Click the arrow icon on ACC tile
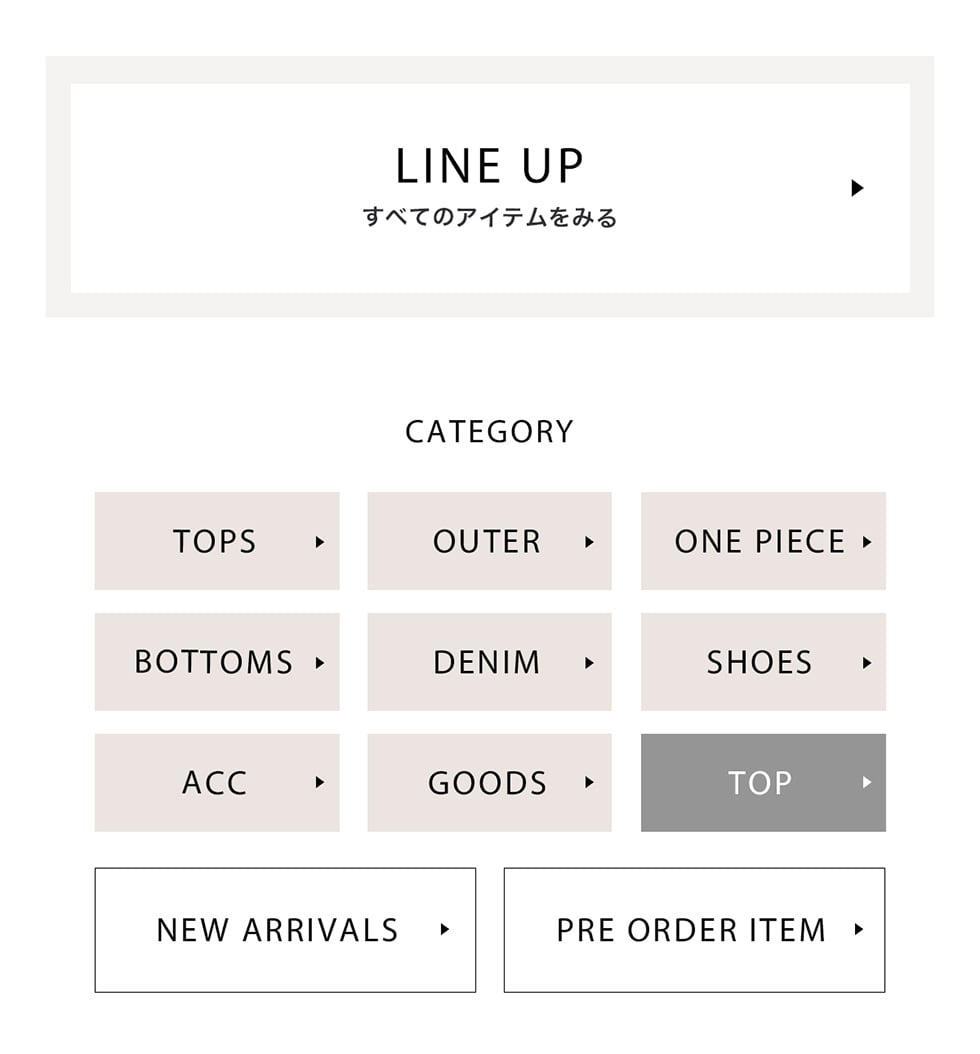The height and width of the screenshot is (1054, 980). (320, 782)
